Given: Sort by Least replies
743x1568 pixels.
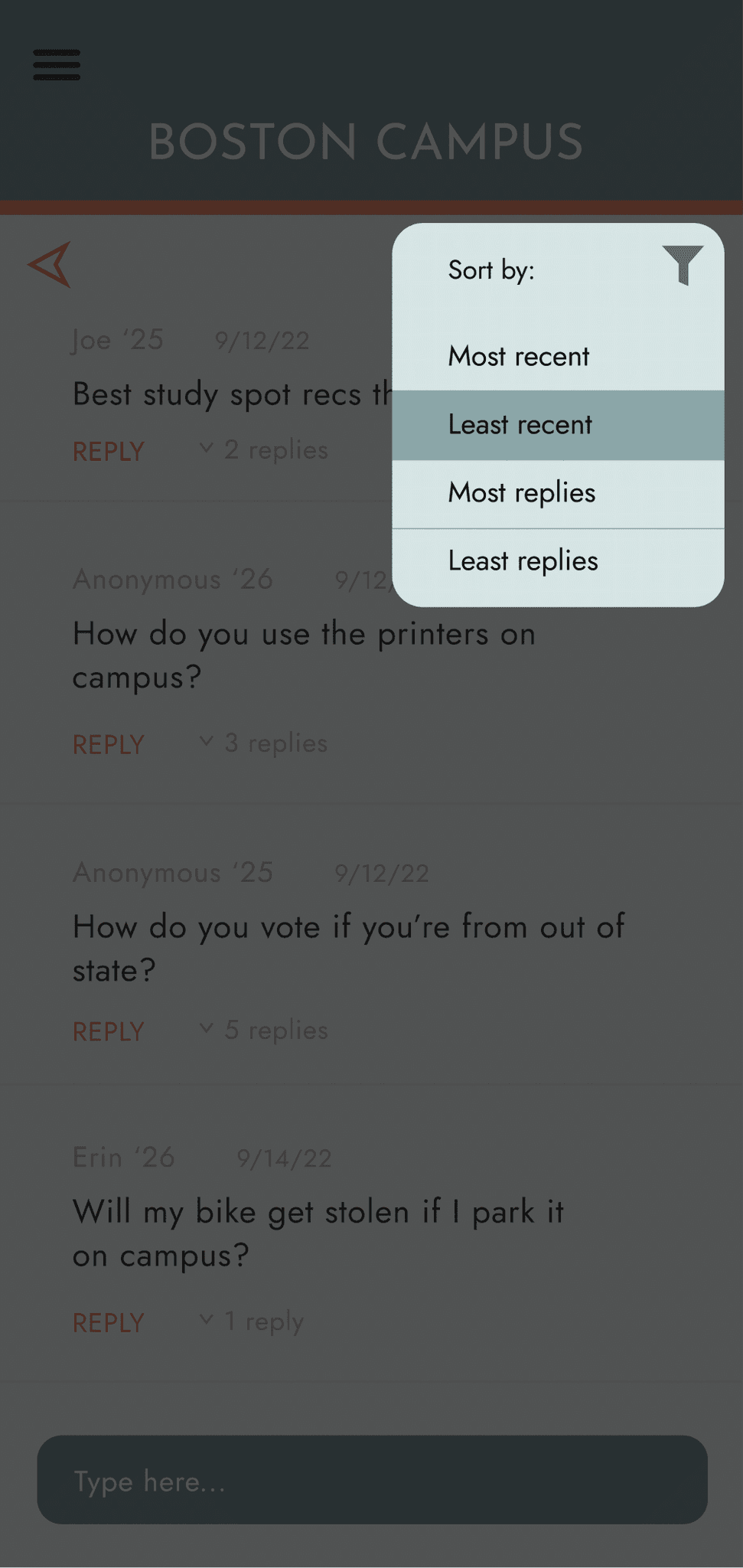Looking at the screenshot, I should point(558,562).
